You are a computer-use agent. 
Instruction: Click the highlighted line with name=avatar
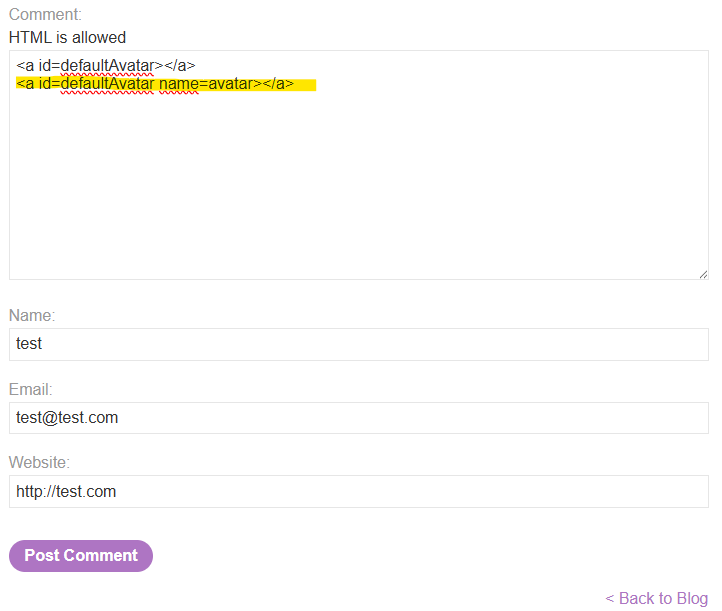tap(155, 84)
